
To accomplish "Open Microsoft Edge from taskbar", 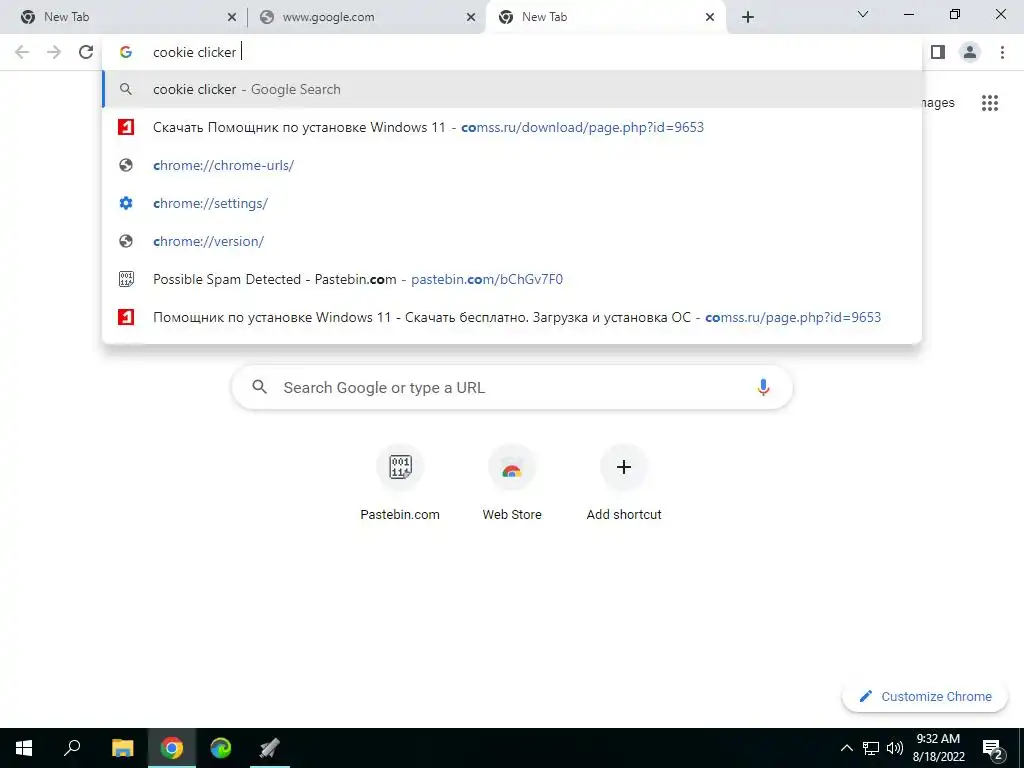I will [x=221, y=748].
